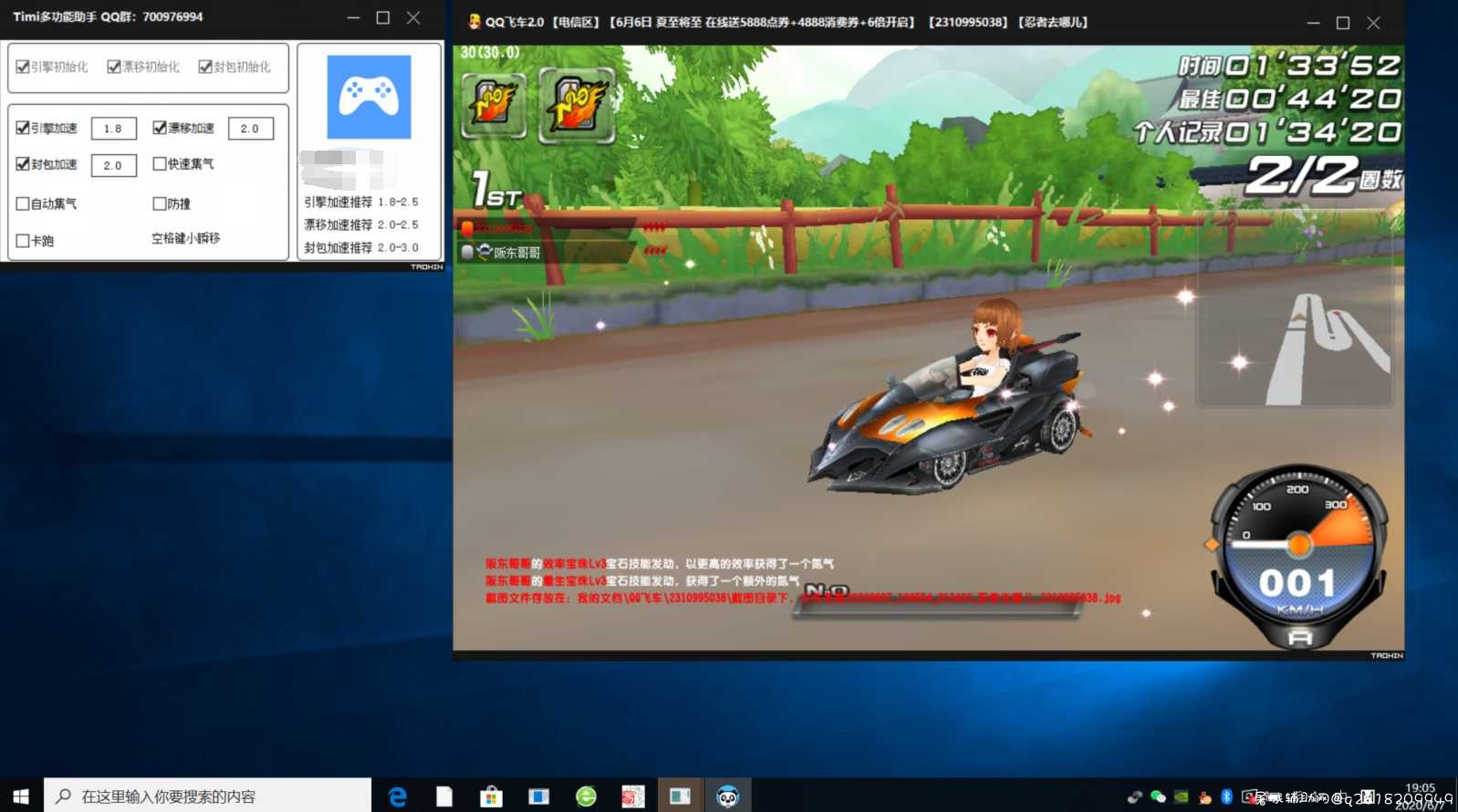Activate the second nitro item slot

tap(577, 106)
